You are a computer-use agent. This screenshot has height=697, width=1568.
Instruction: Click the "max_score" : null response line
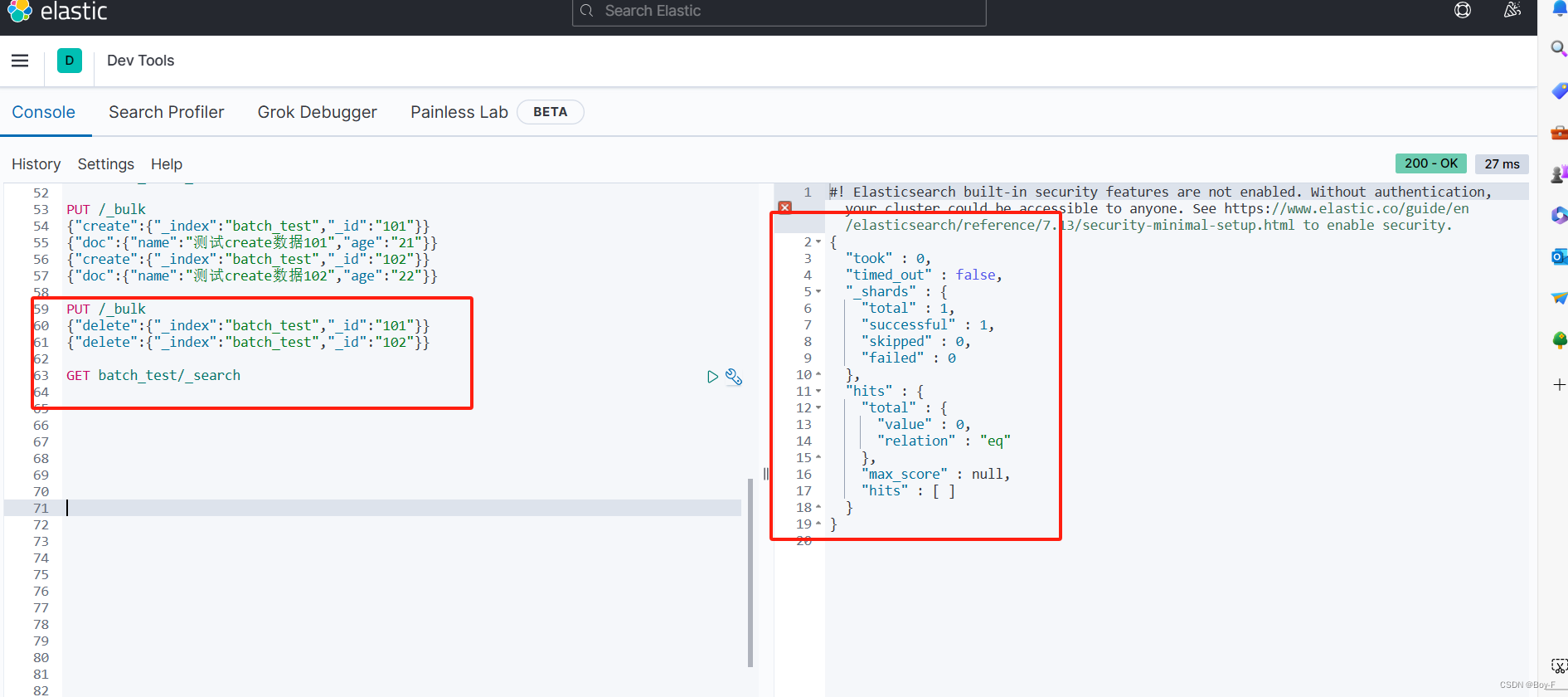coord(935,474)
